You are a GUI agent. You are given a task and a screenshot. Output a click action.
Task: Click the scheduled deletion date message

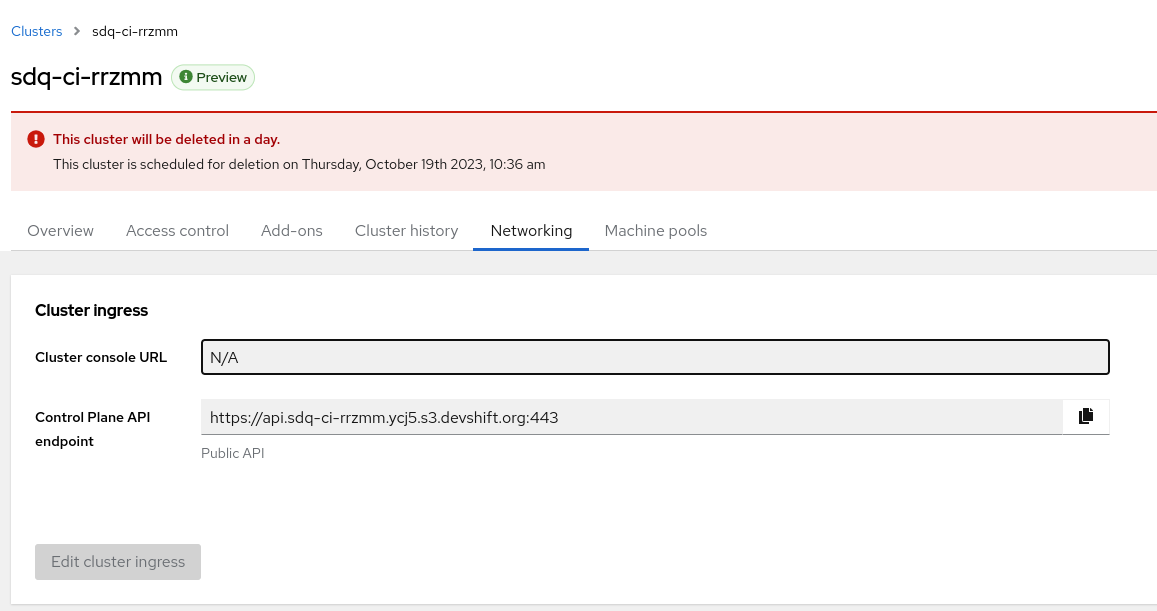[x=299, y=164]
